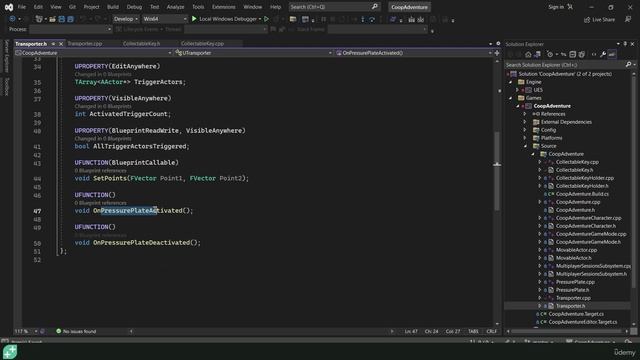Open the File menu
Viewport: 640px width, 360px height.
22,7
